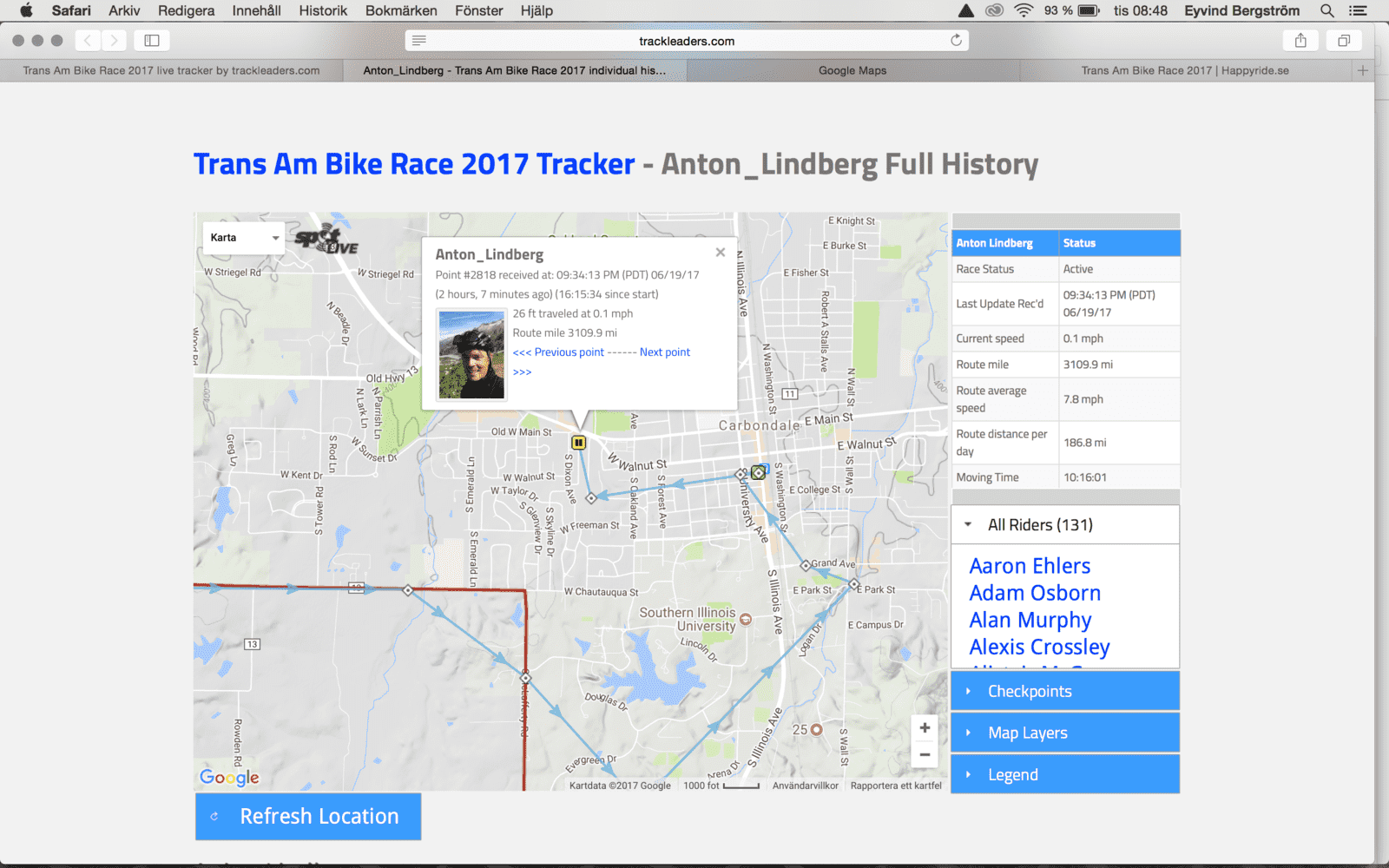The width and height of the screenshot is (1389, 868).
Task: Click the Route average speed value 7.8 mph
Action: 1083,399
